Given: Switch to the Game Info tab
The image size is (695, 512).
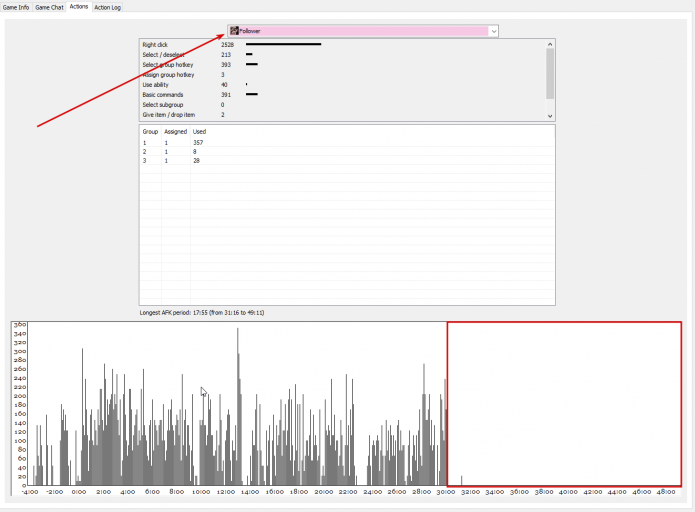Looking at the screenshot, I should pos(16,7).
